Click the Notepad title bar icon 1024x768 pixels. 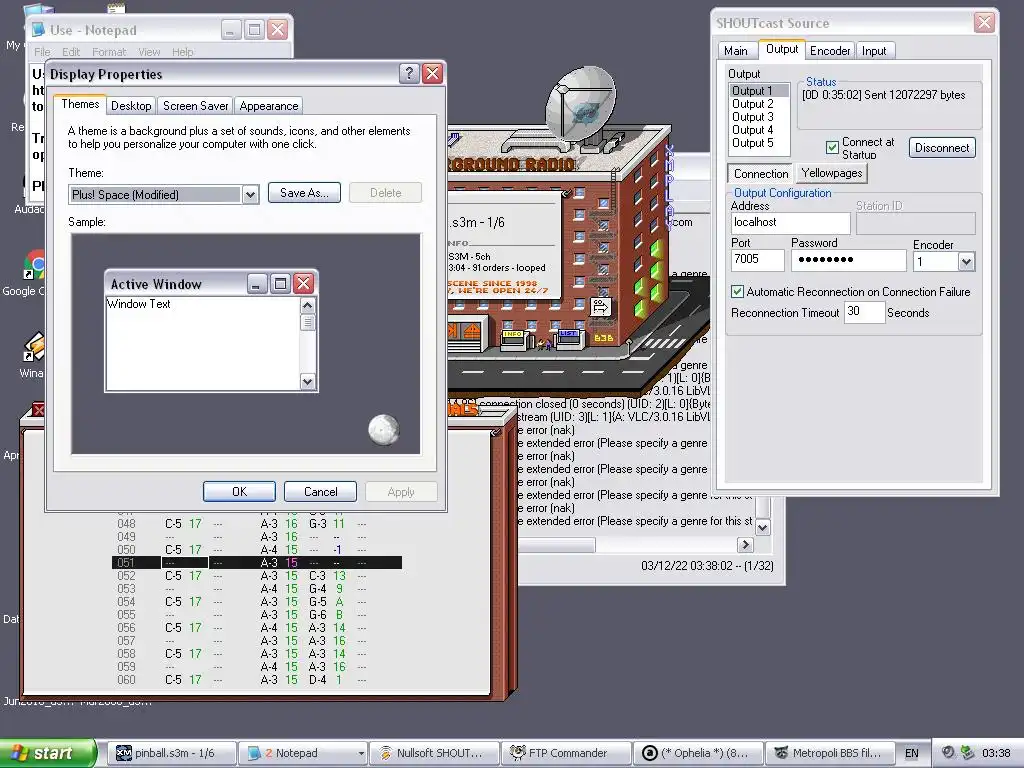click(x=39, y=30)
